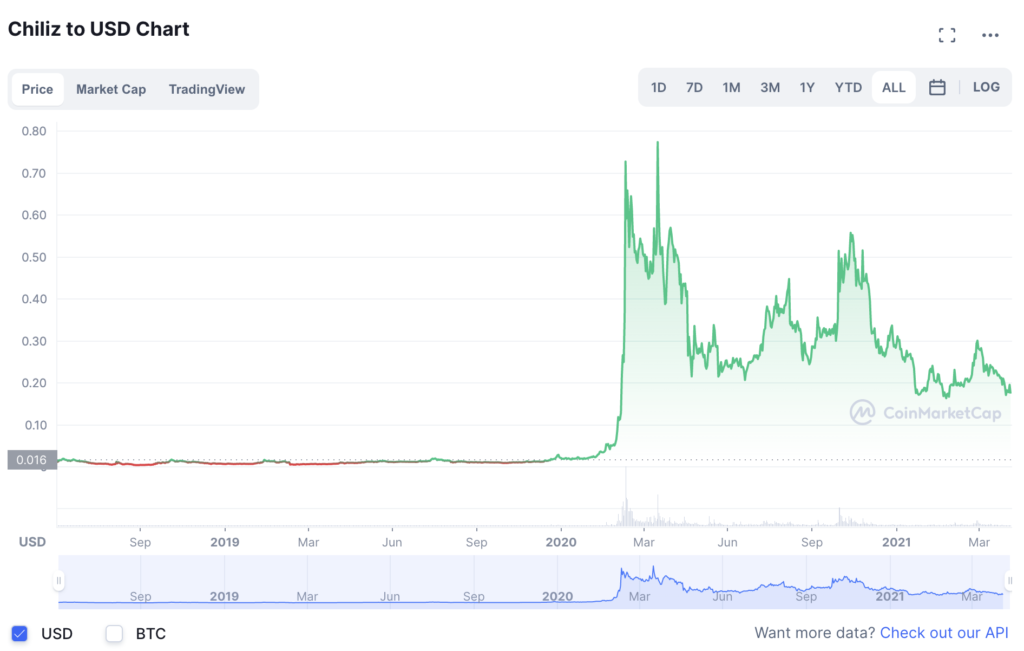Open the fullscreen chart view icon

946,35
